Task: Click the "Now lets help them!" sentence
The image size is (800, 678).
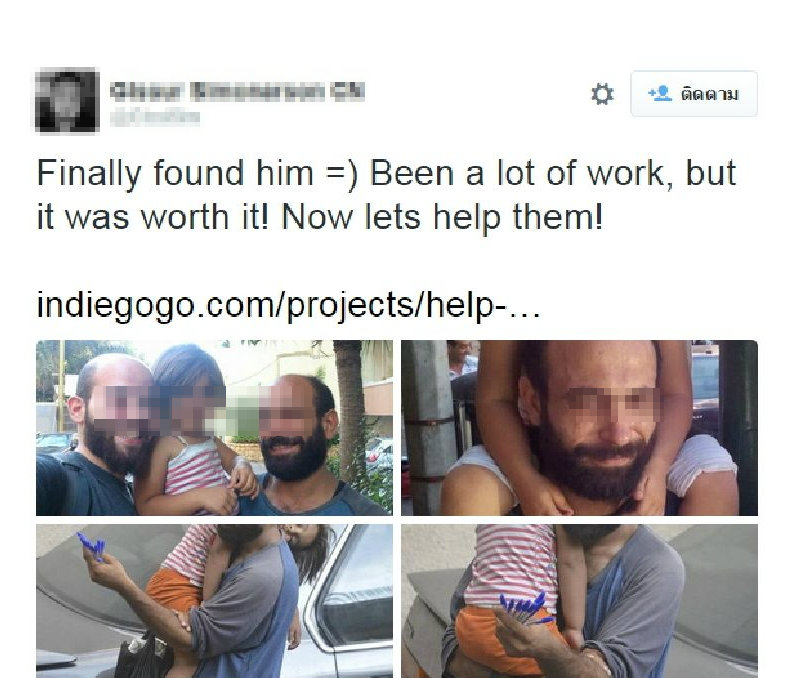Action: coord(442,217)
